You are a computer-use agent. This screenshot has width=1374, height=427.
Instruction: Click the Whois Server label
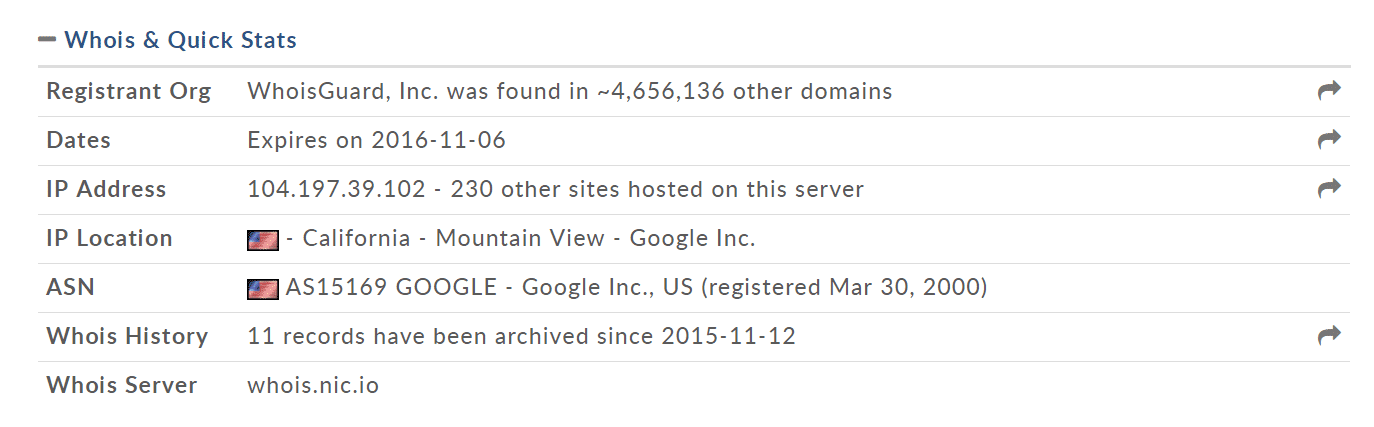point(122,386)
